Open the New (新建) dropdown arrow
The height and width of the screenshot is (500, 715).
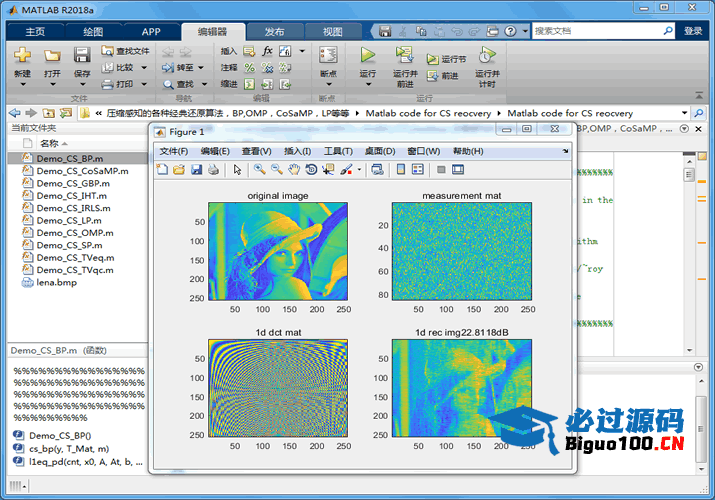tap(22, 85)
